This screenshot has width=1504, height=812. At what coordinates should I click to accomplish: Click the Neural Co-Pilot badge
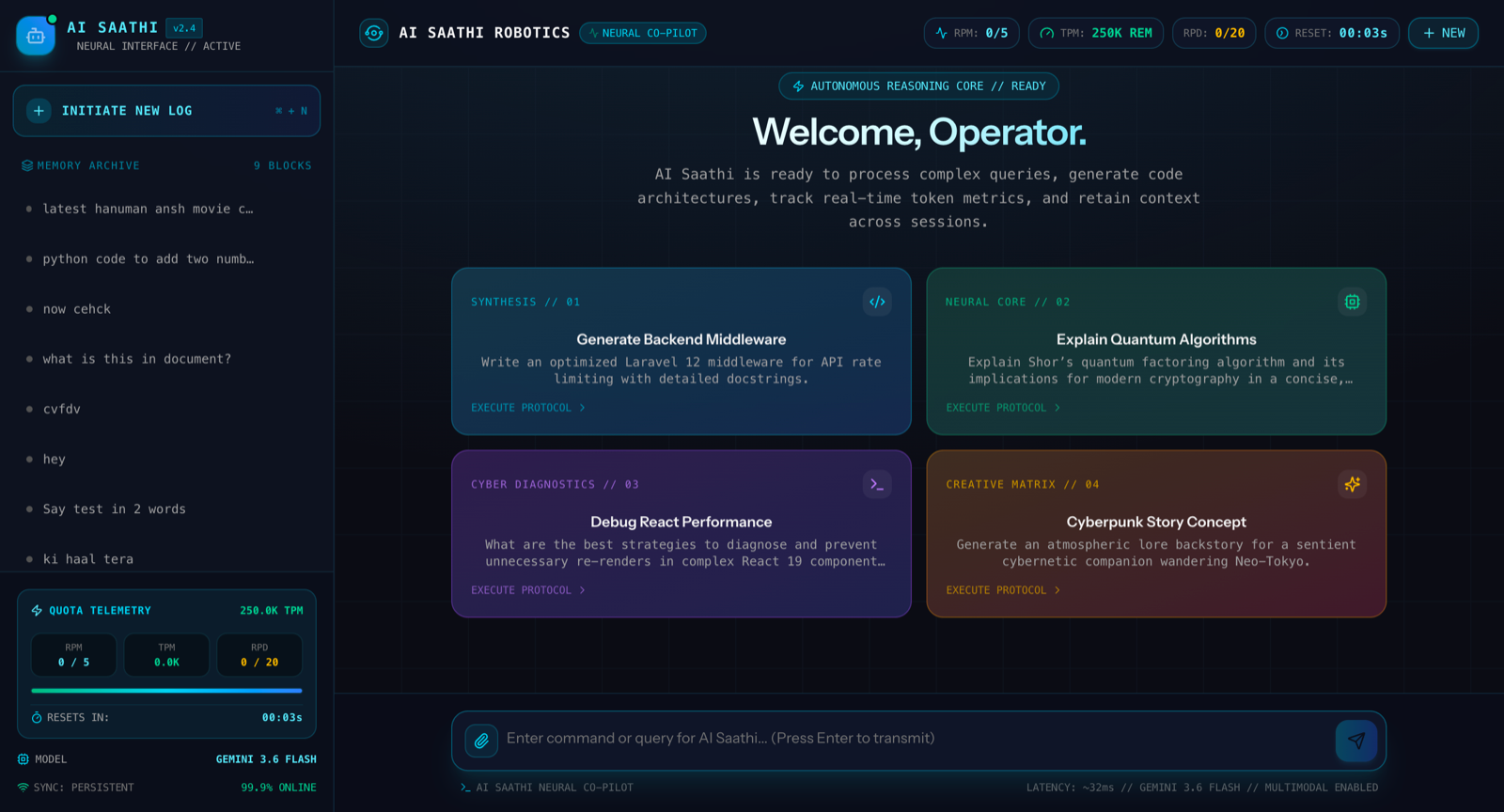tap(643, 33)
